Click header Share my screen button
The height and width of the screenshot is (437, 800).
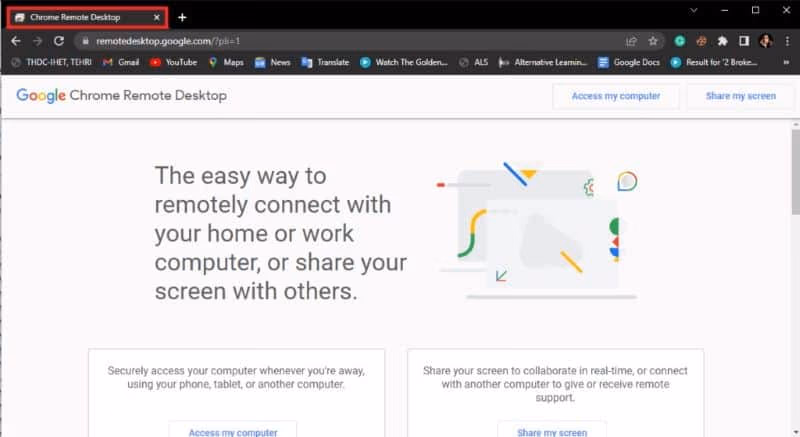741,96
